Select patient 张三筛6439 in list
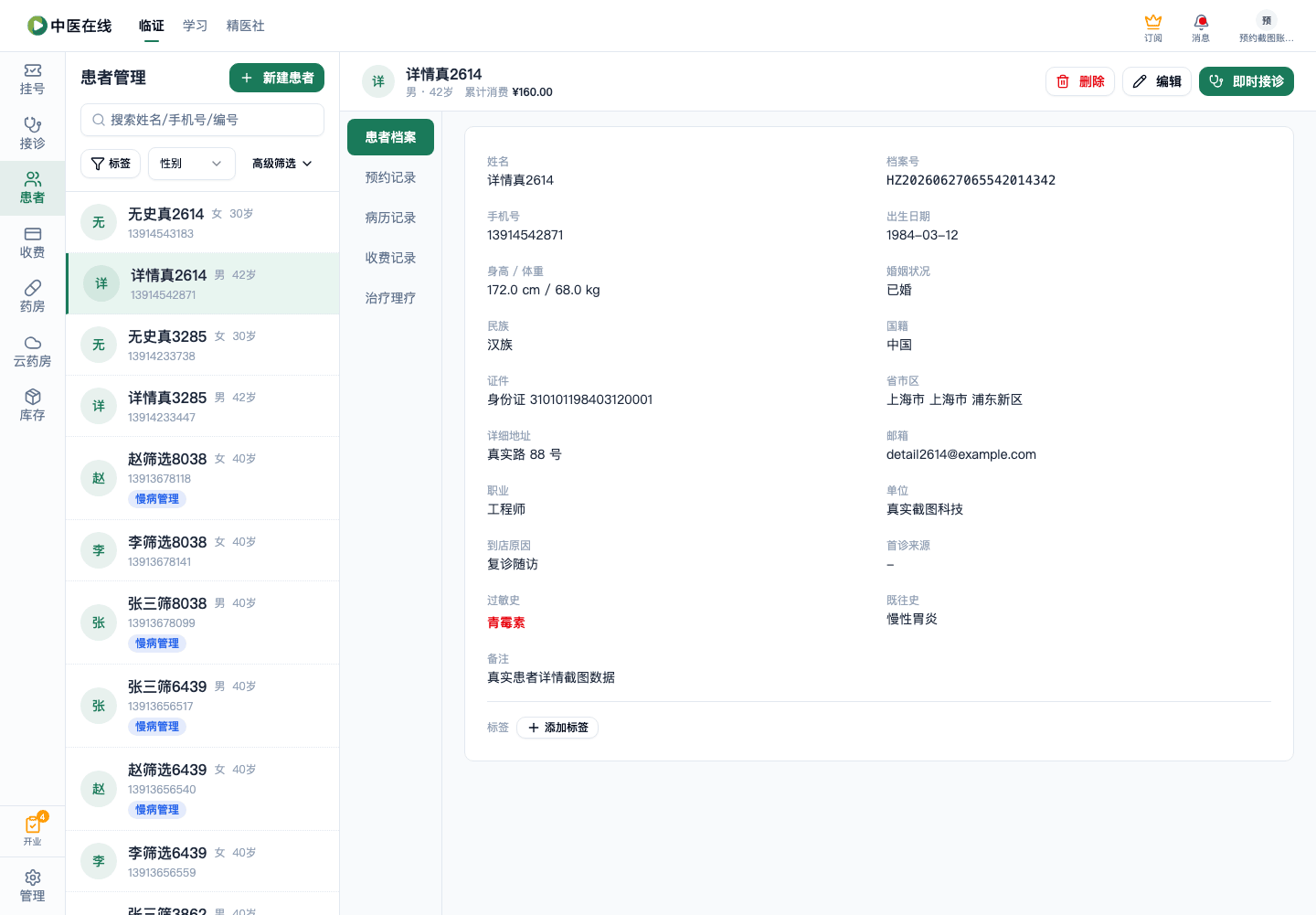1316x915 pixels. [203, 706]
